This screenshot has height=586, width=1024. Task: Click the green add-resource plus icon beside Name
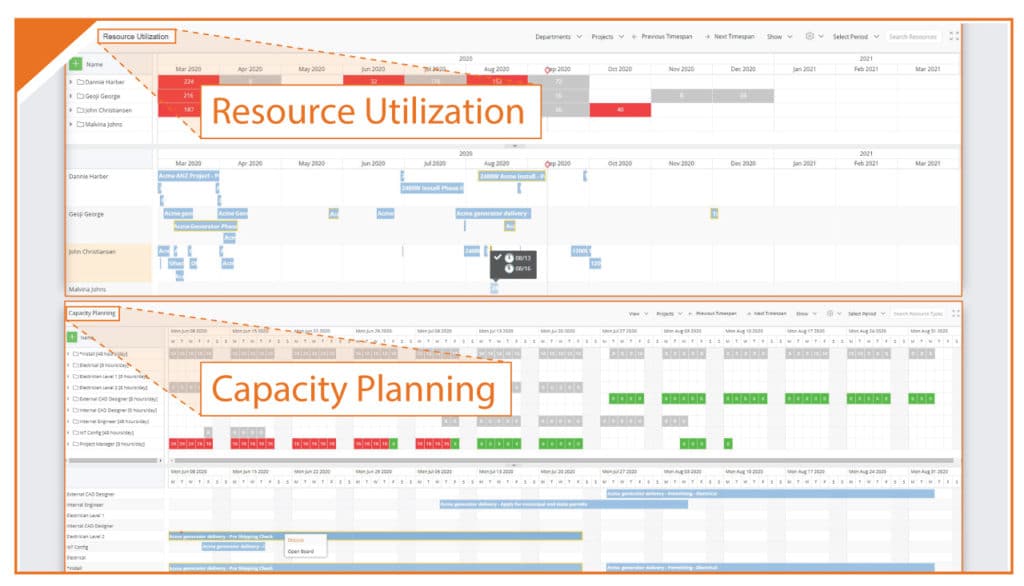(76, 63)
